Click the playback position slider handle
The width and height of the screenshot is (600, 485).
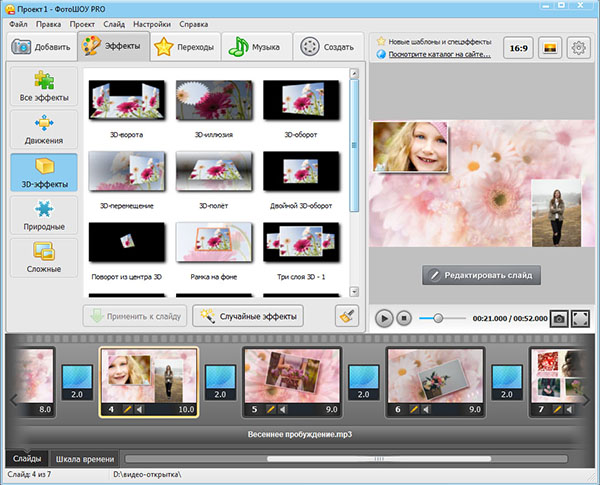point(437,318)
